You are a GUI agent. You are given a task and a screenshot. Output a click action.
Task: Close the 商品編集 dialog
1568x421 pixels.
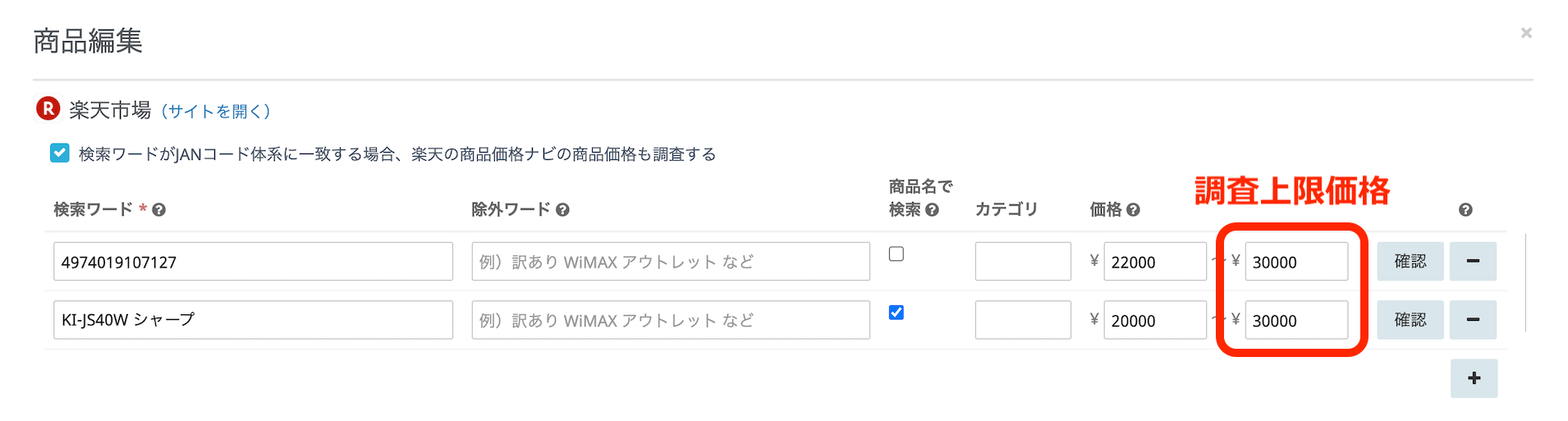pyautogui.click(x=1526, y=33)
